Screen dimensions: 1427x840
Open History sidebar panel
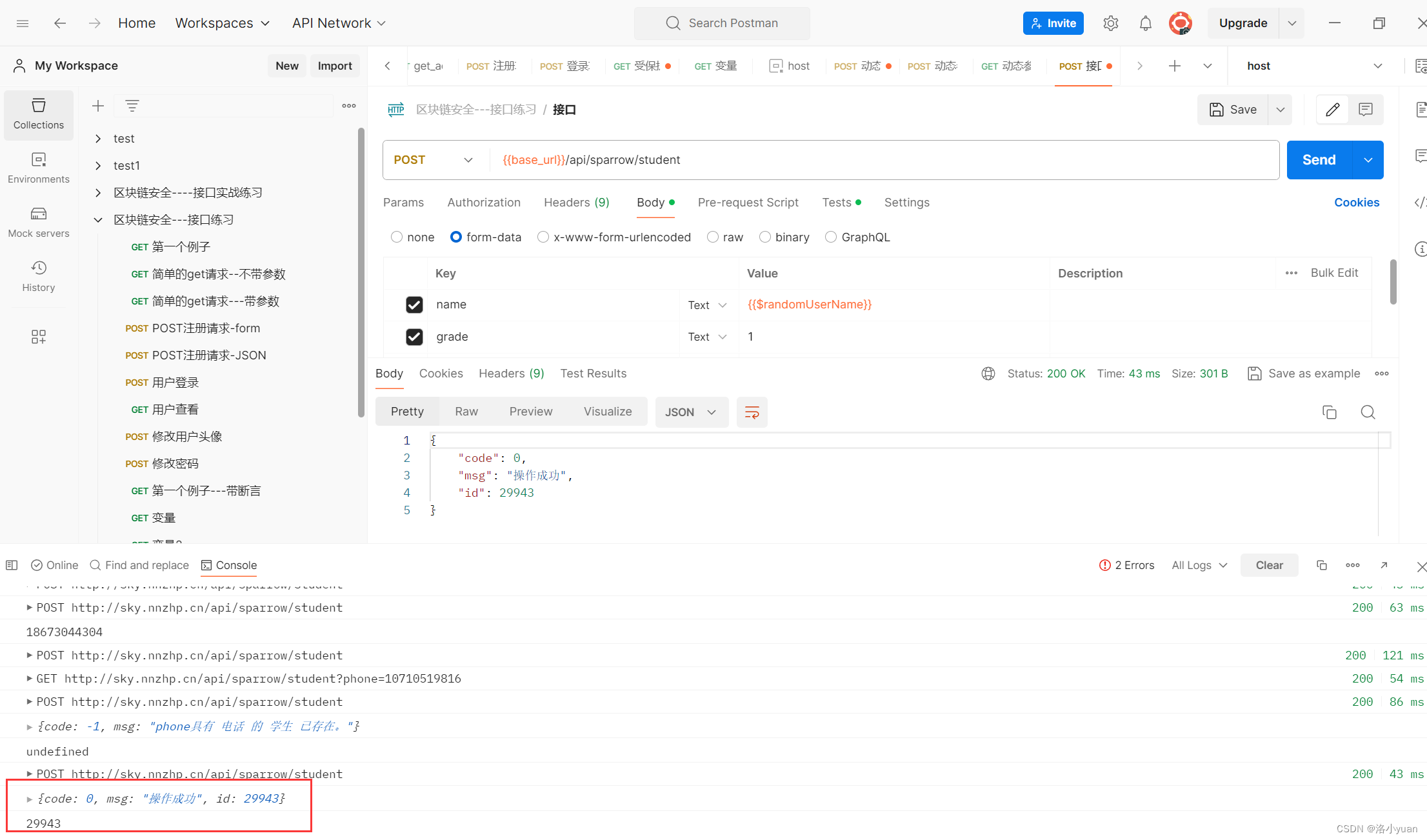(x=39, y=276)
